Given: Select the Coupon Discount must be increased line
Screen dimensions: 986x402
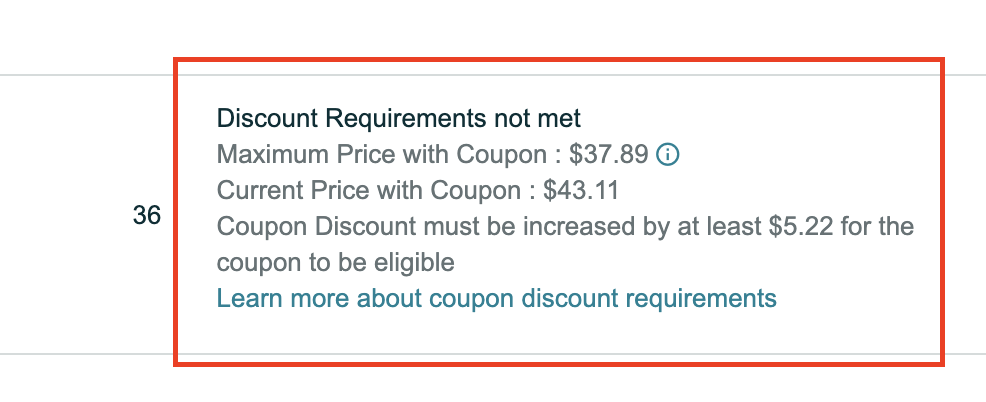Looking at the screenshot, I should coord(565,226).
